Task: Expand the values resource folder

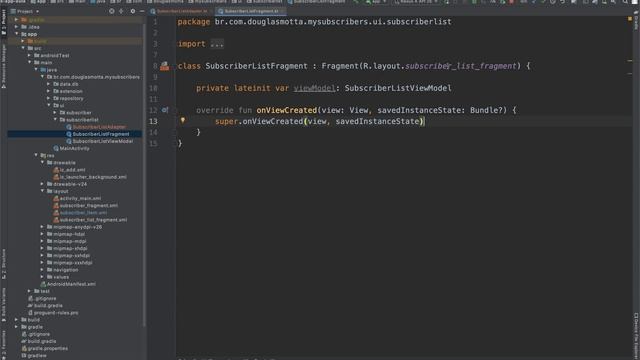Action: coord(42,277)
